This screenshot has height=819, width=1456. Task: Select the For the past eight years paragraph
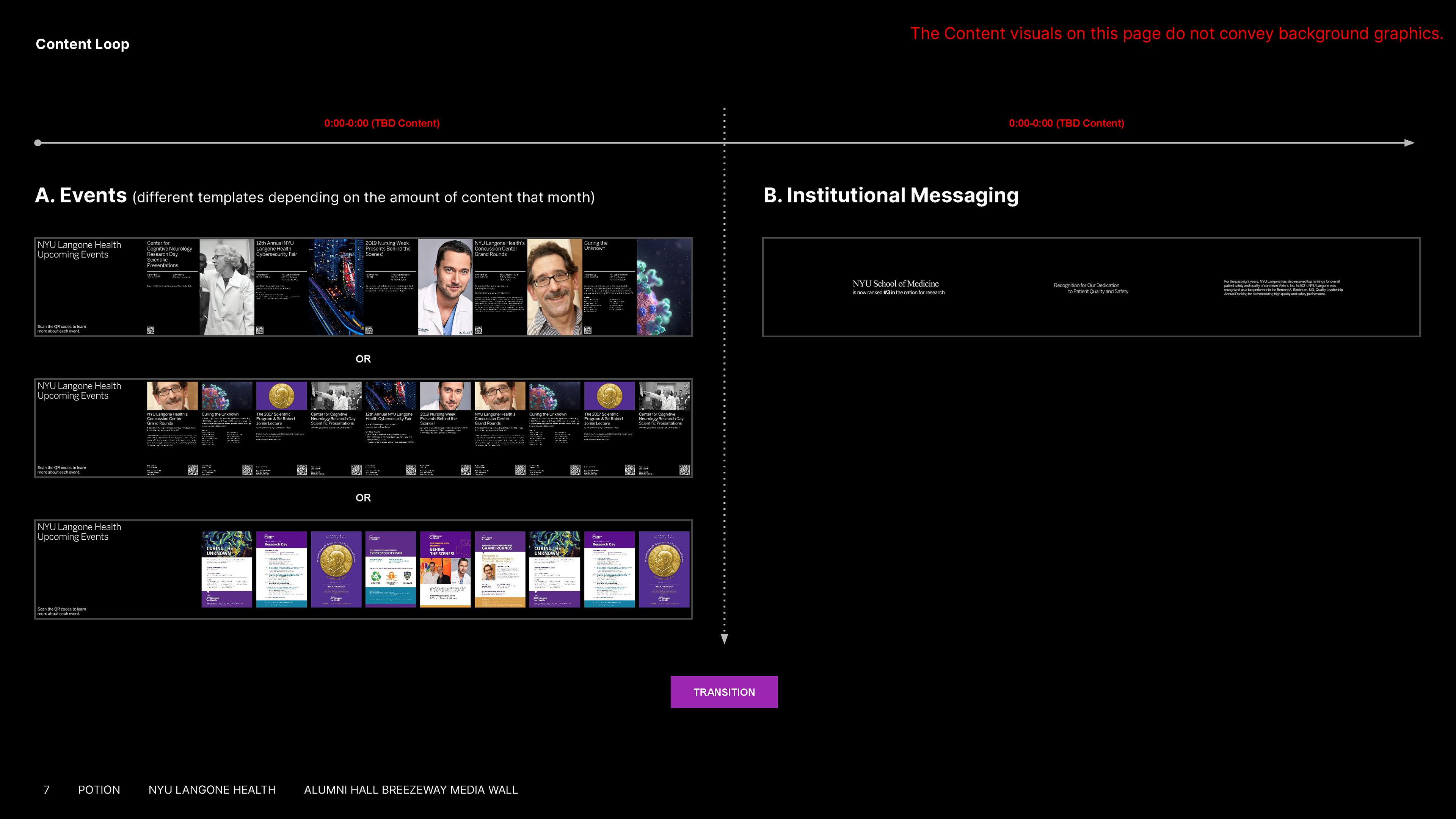(1283, 288)
